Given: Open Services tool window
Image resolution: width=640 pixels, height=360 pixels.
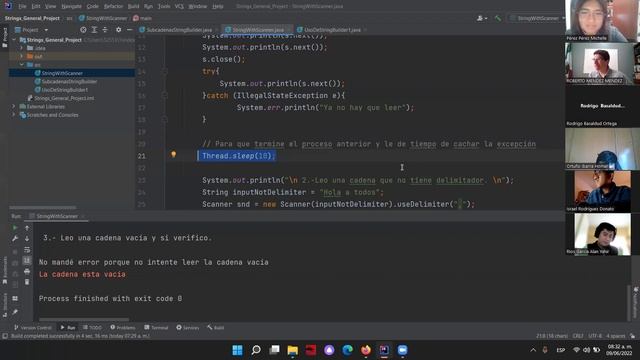Looking at the screenshot, I should click(x=188, y=328).
